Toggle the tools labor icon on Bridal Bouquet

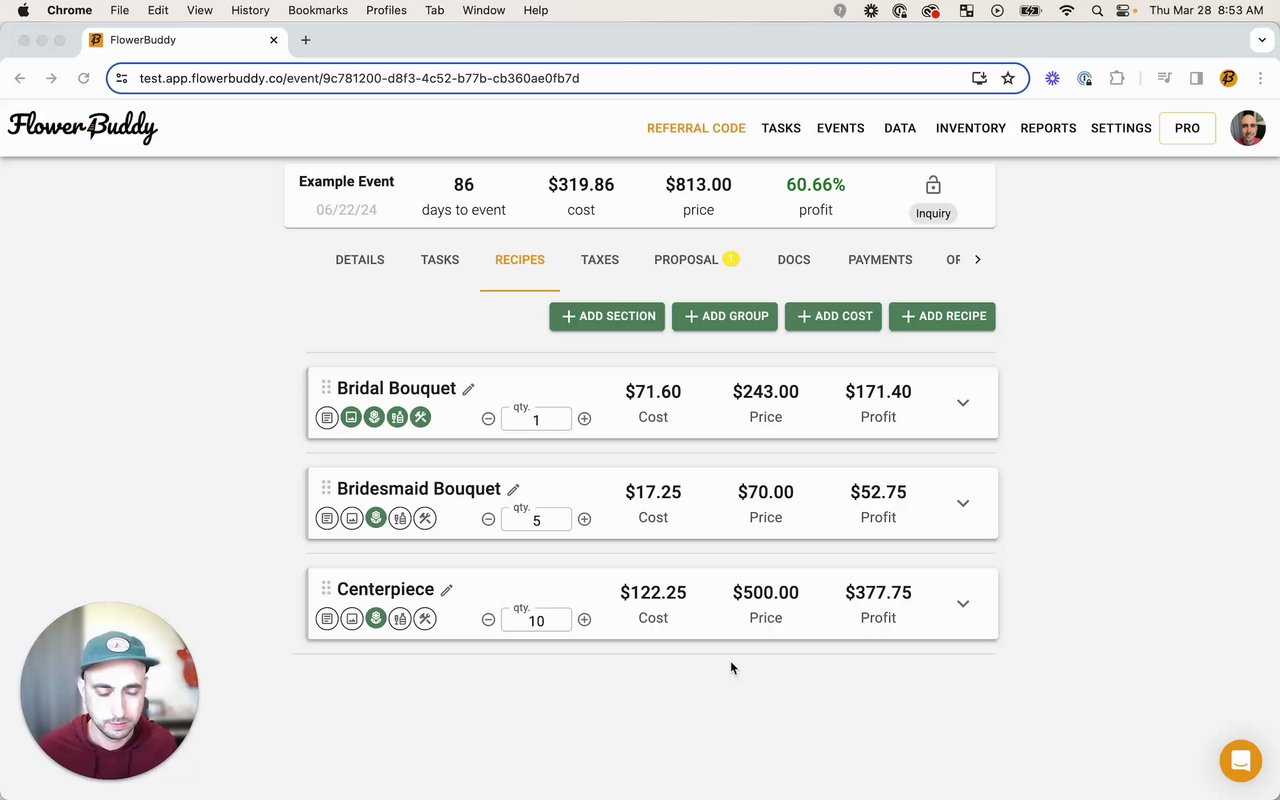coord(421,417)
